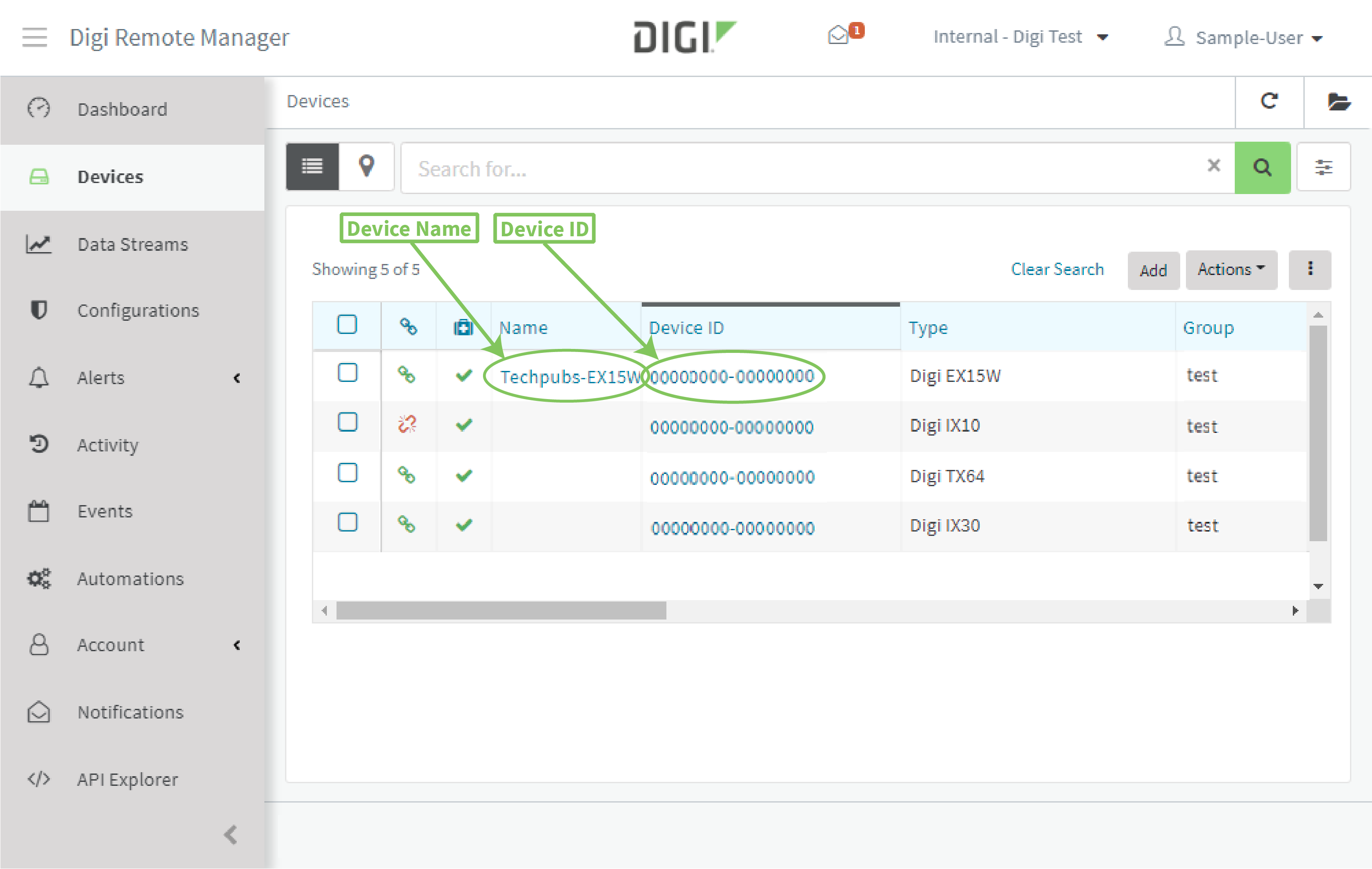
Task: Click the Clear Search link
Action: point(1057,269)
